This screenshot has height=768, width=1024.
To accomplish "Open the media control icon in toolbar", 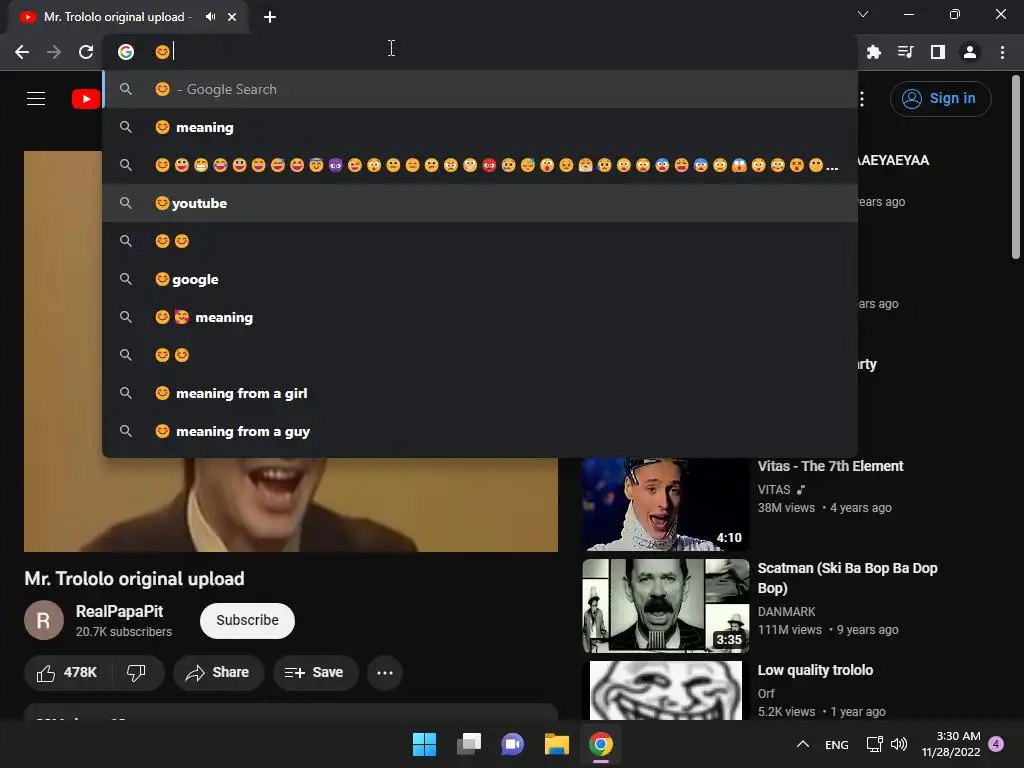I will tap(906, 52).
